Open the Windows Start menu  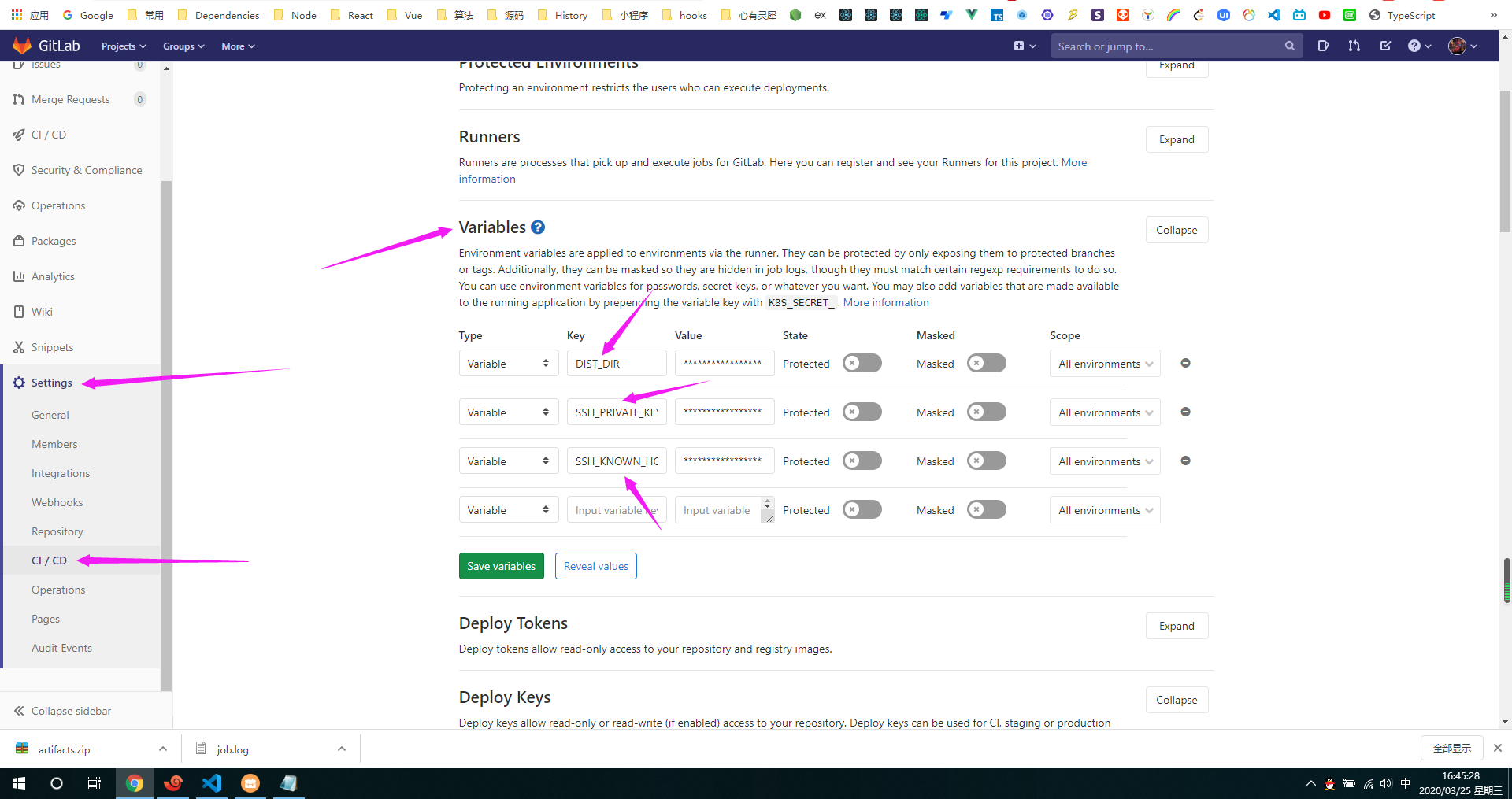click(19, 783)
